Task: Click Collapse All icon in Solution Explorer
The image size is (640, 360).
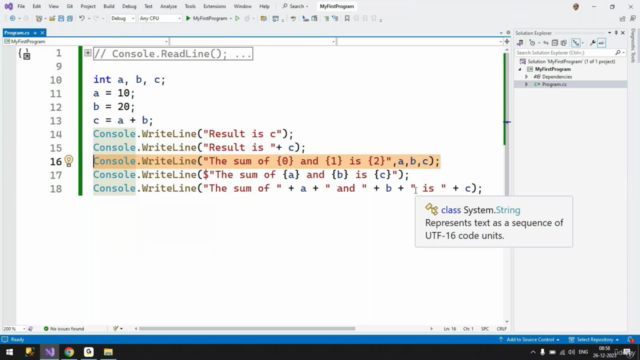Action: click(x=555, y=43)
